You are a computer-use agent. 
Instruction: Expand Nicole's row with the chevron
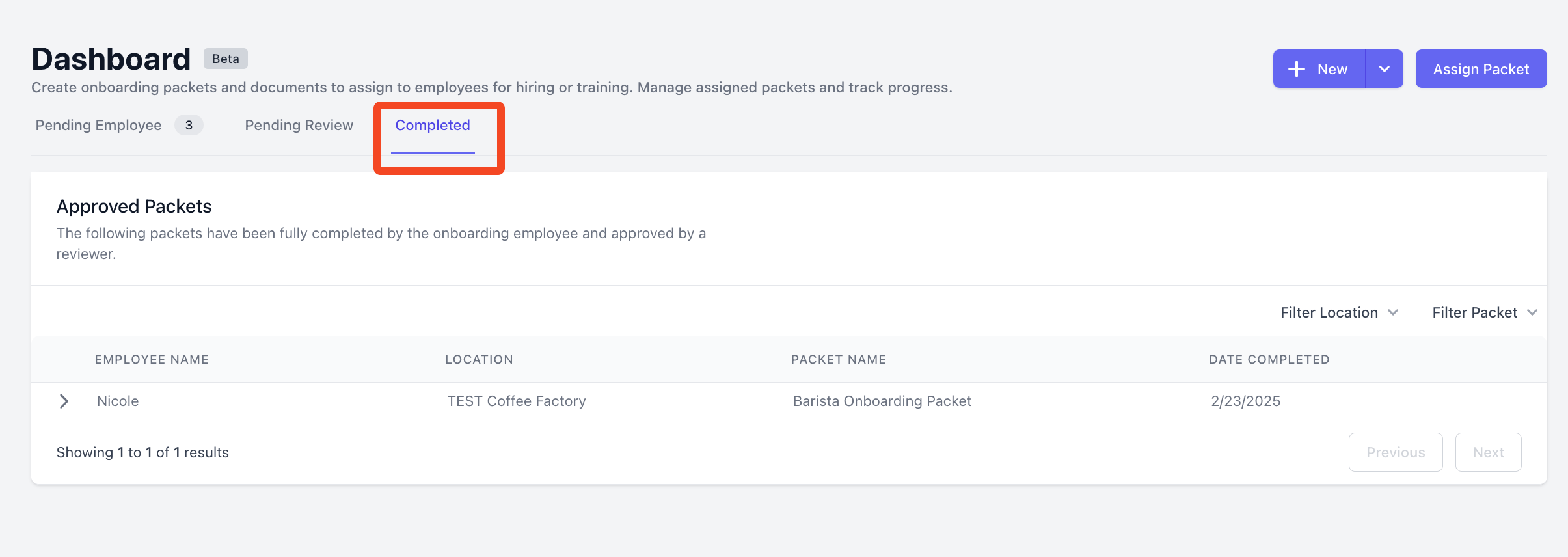64,401
